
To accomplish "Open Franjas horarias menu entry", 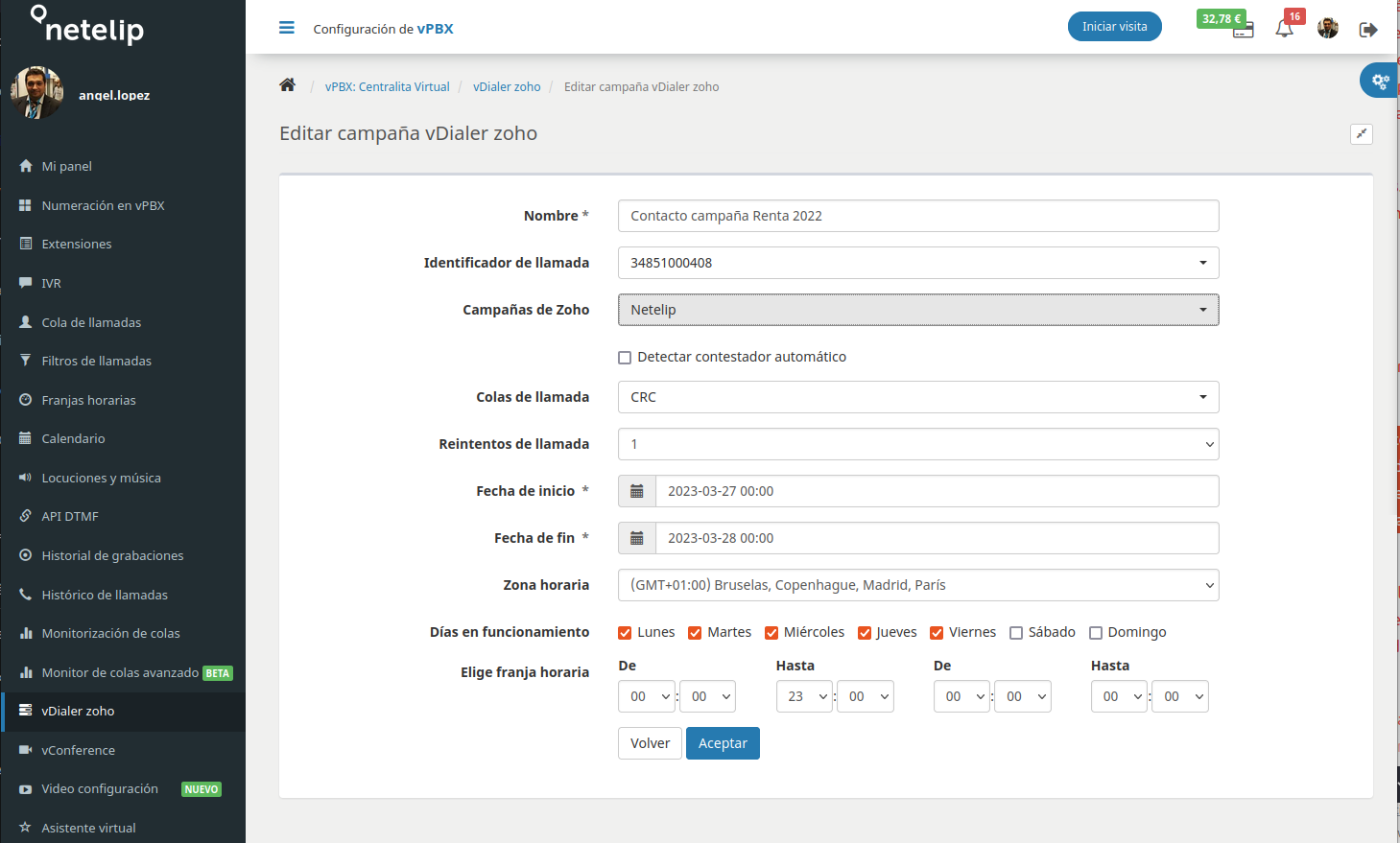I will 123,400.
